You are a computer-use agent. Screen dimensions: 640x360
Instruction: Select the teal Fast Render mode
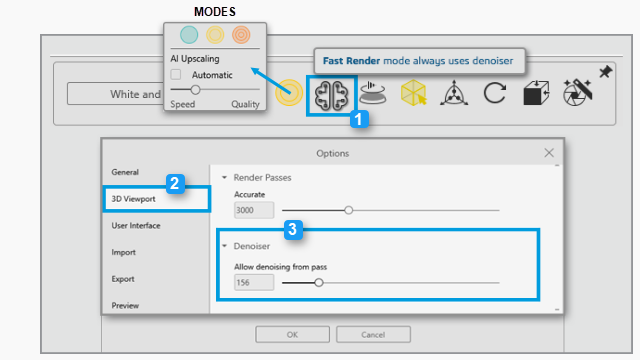(189, 35)
